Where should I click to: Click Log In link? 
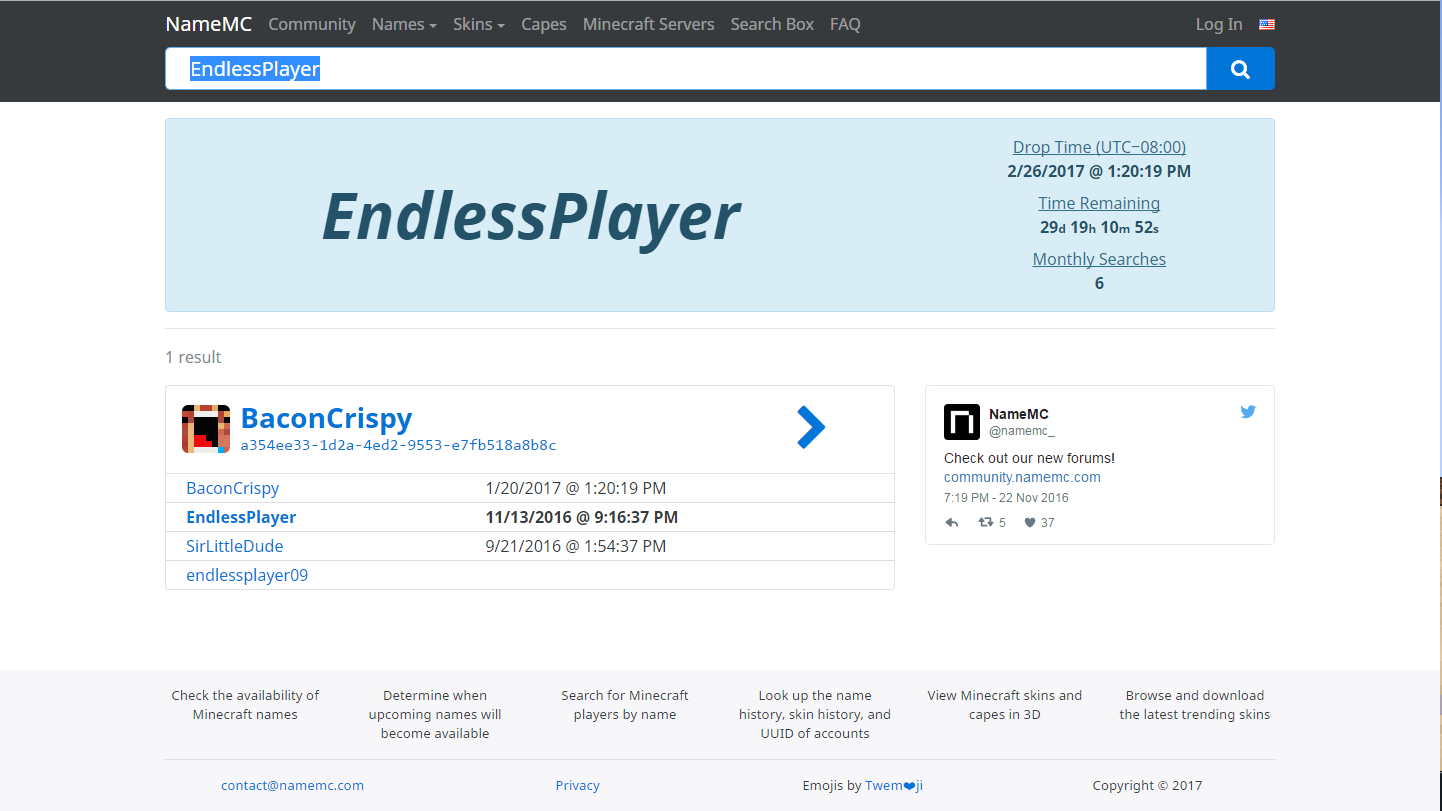(1219, 24)
